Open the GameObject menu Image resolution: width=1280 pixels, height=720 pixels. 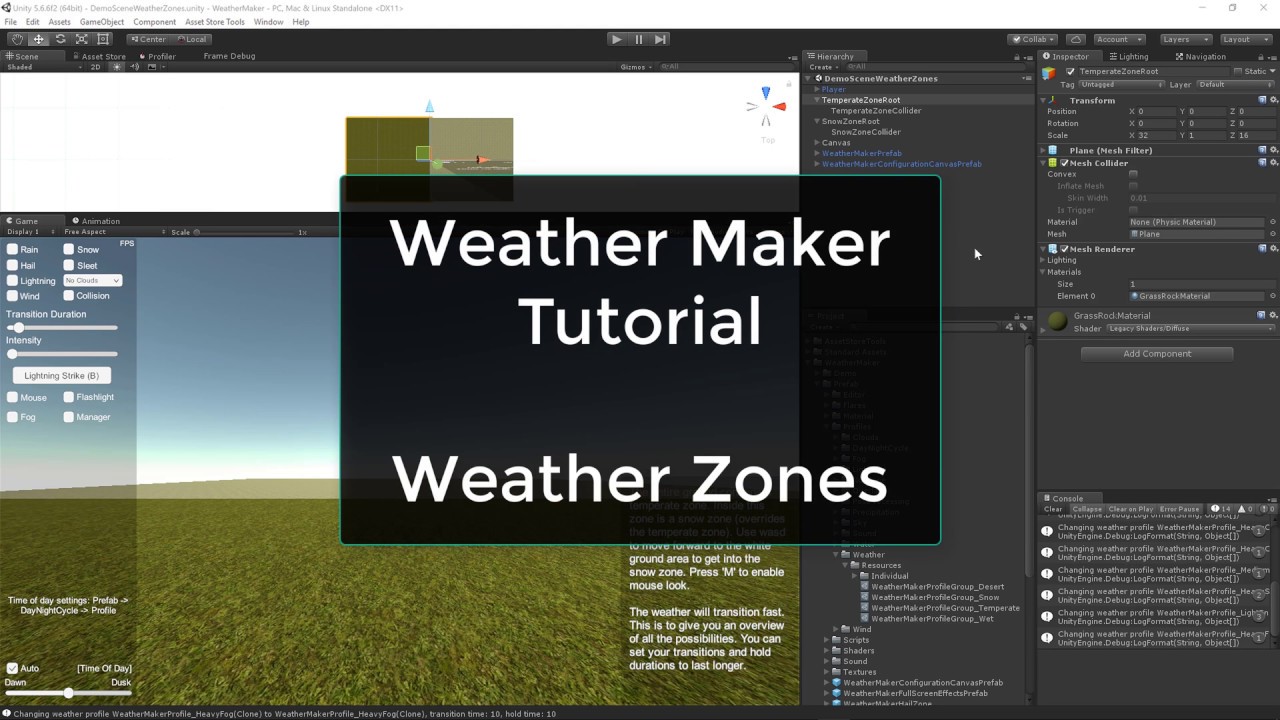click(x=102, y=22)
